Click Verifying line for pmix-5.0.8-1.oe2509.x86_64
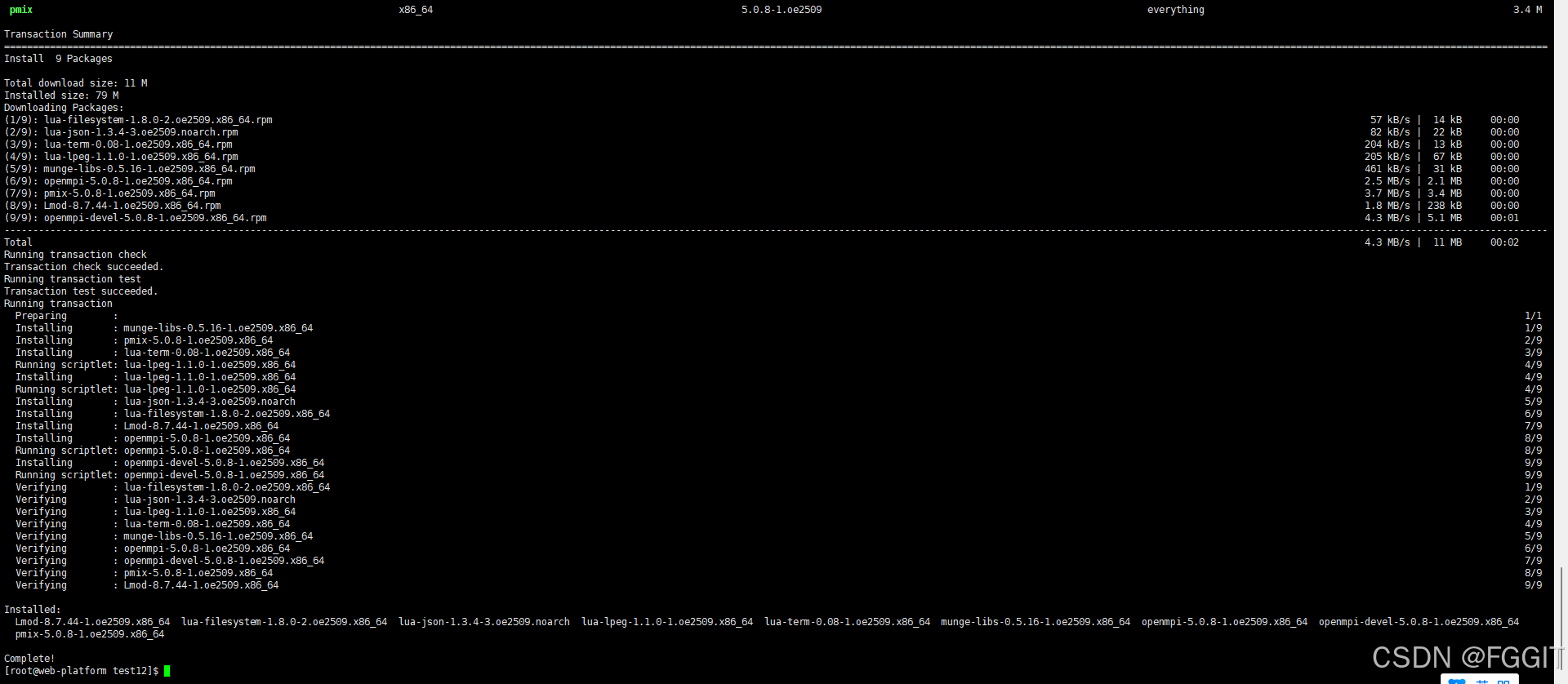 click(x=144, y=573)
